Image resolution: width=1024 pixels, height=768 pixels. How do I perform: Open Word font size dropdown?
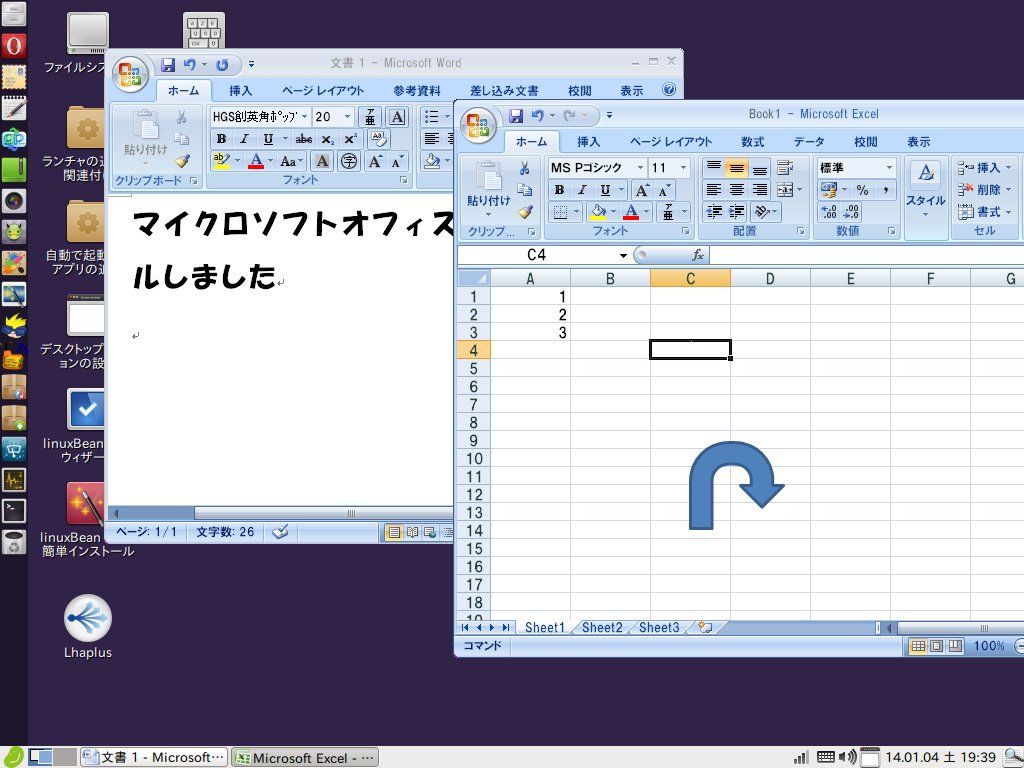click(x=347, y=117)
